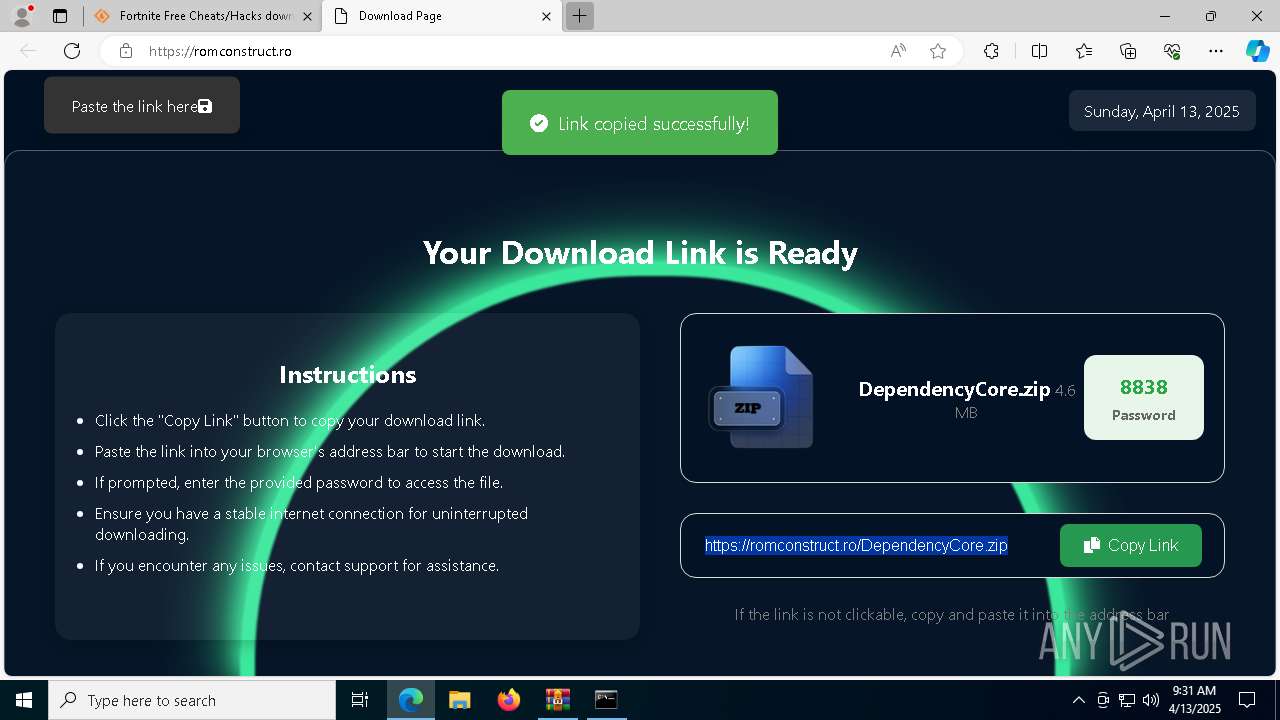The width and height of the screenshot is (1280, 720).
Task: Open the tab actions menu icon
Action: 60,16
